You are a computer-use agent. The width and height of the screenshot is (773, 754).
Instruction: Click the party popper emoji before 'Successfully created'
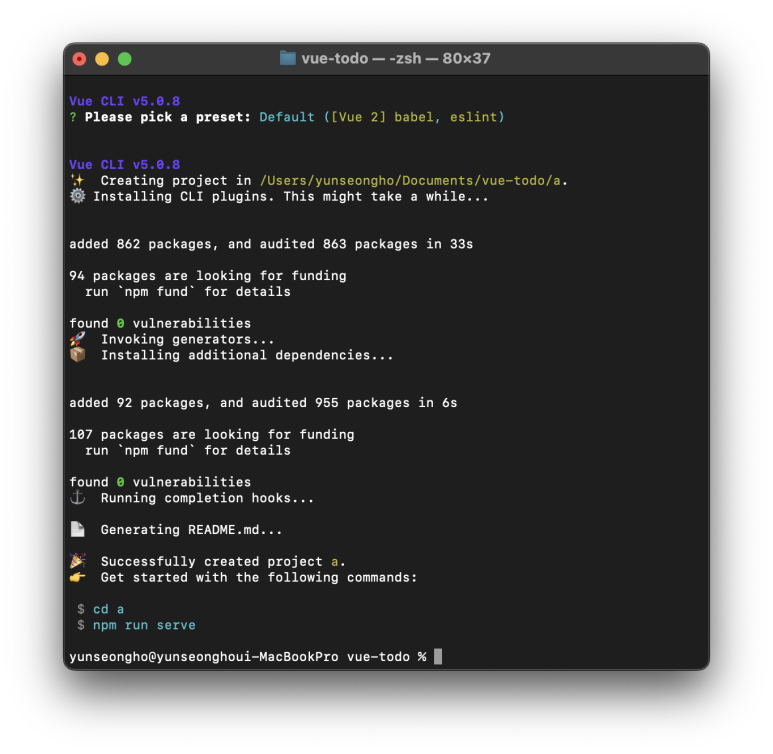tap(77, 561)
